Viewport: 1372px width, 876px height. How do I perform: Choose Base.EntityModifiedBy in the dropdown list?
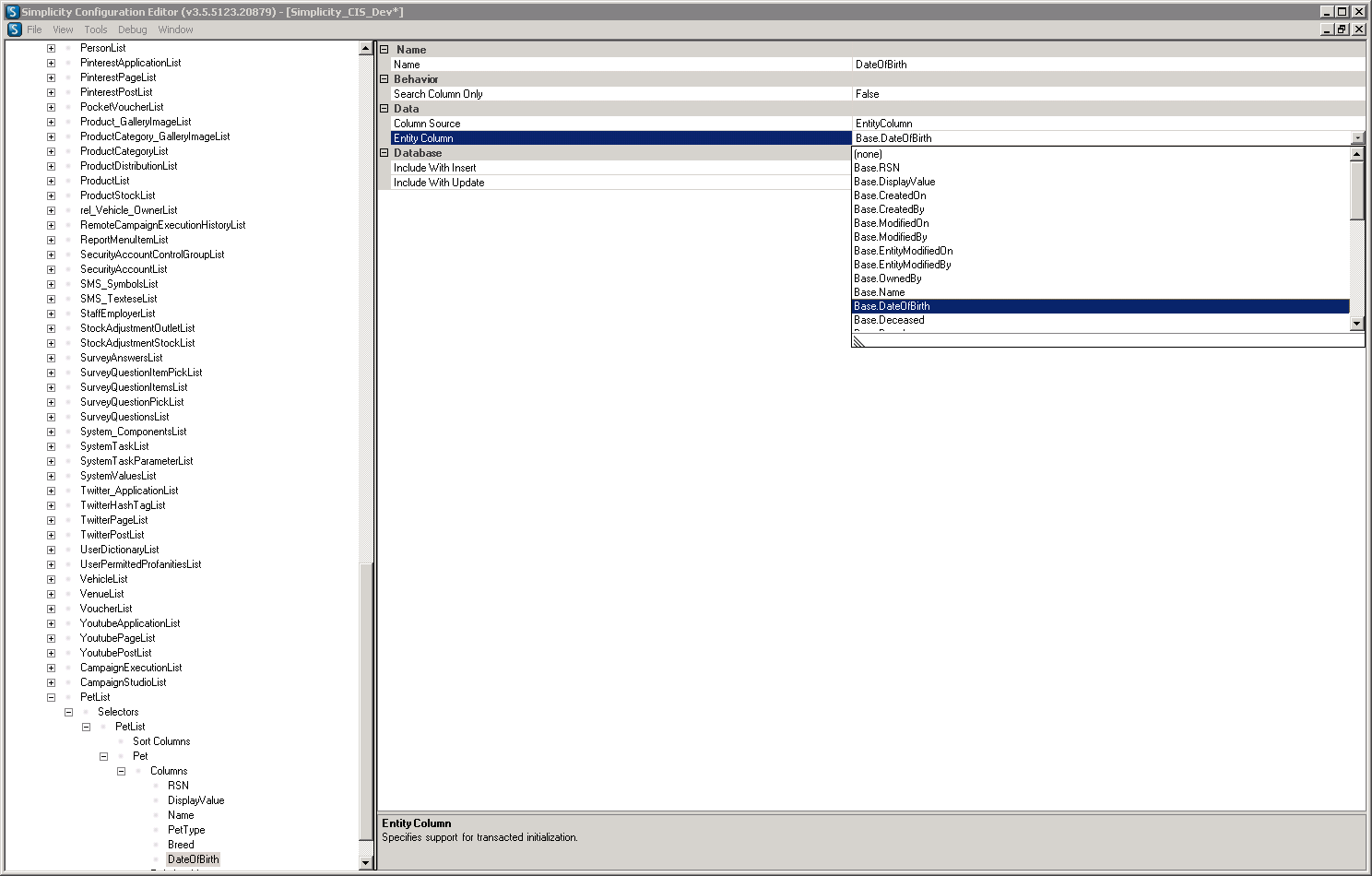(1101, 265)
